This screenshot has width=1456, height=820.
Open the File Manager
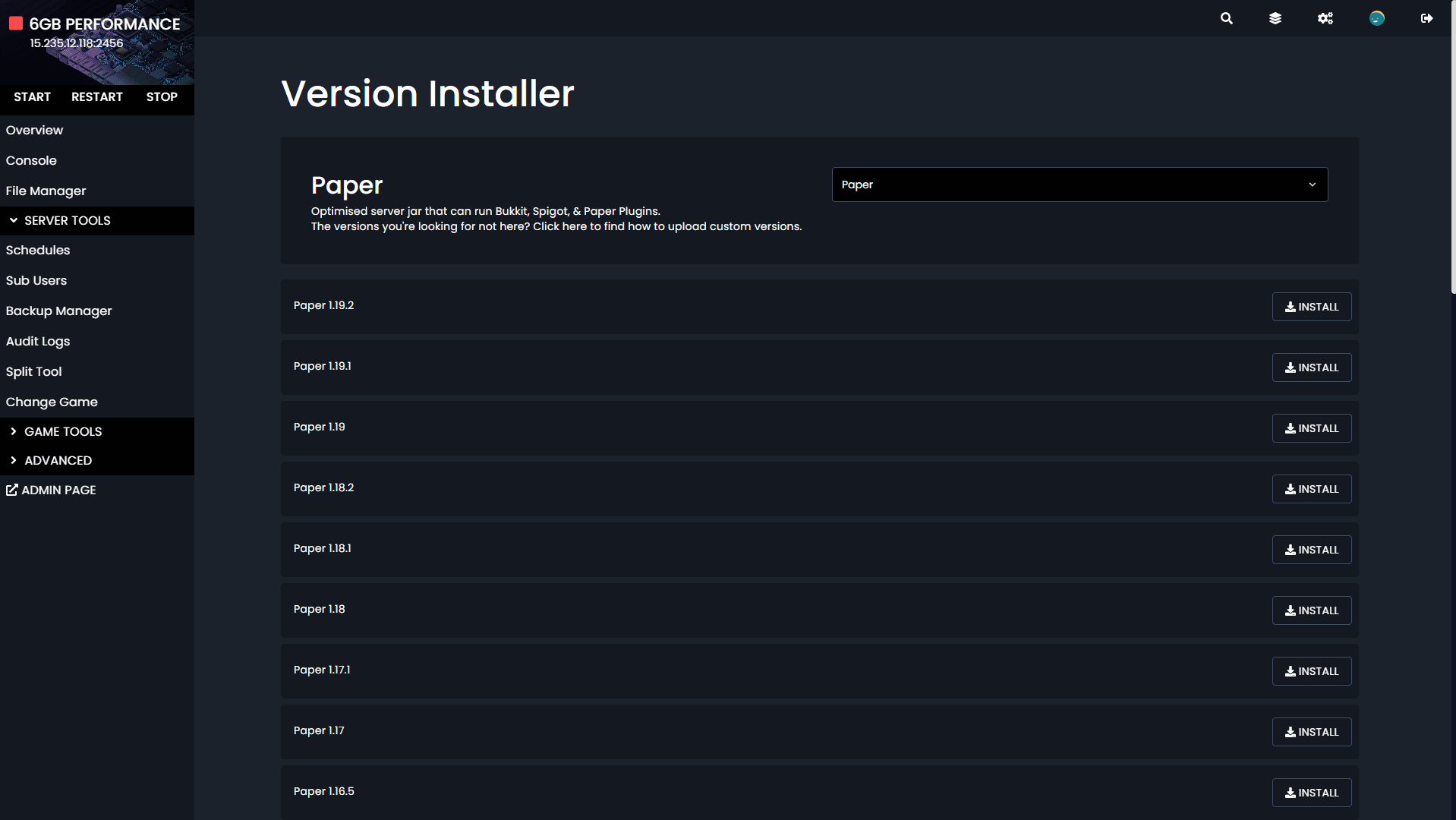46,191
